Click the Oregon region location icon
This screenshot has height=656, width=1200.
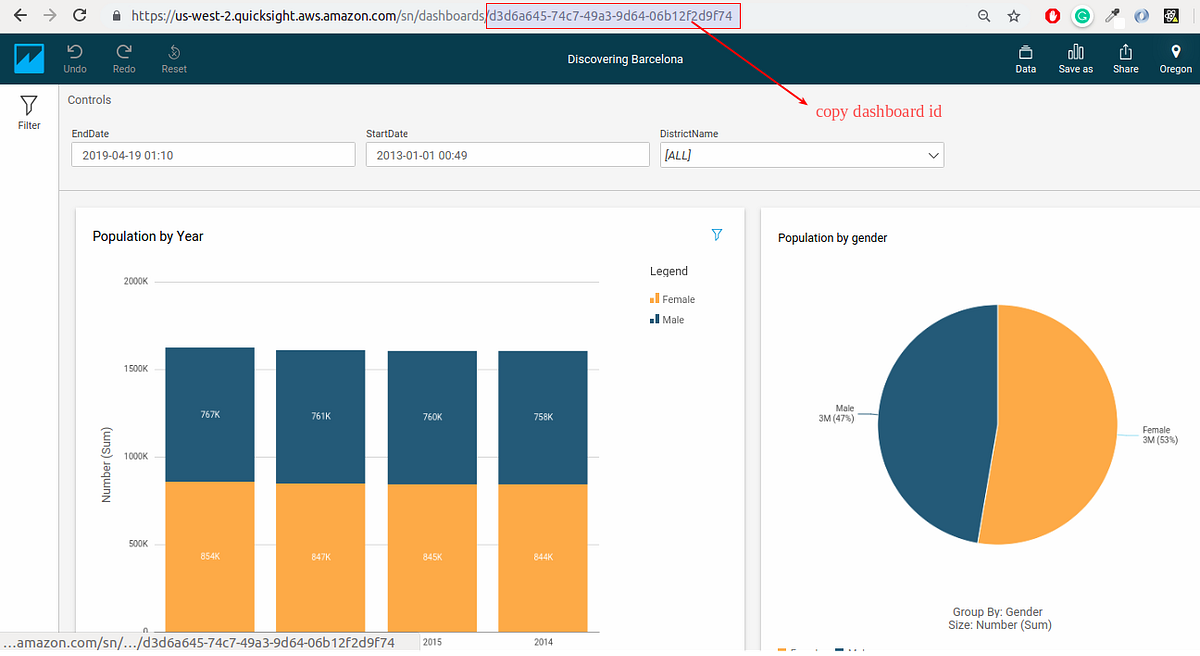click(1175, 55)
